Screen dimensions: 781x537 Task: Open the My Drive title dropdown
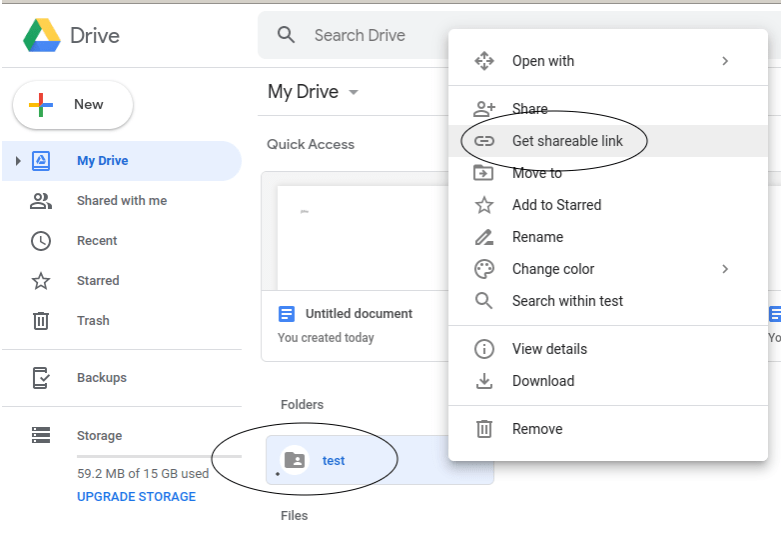353,93
